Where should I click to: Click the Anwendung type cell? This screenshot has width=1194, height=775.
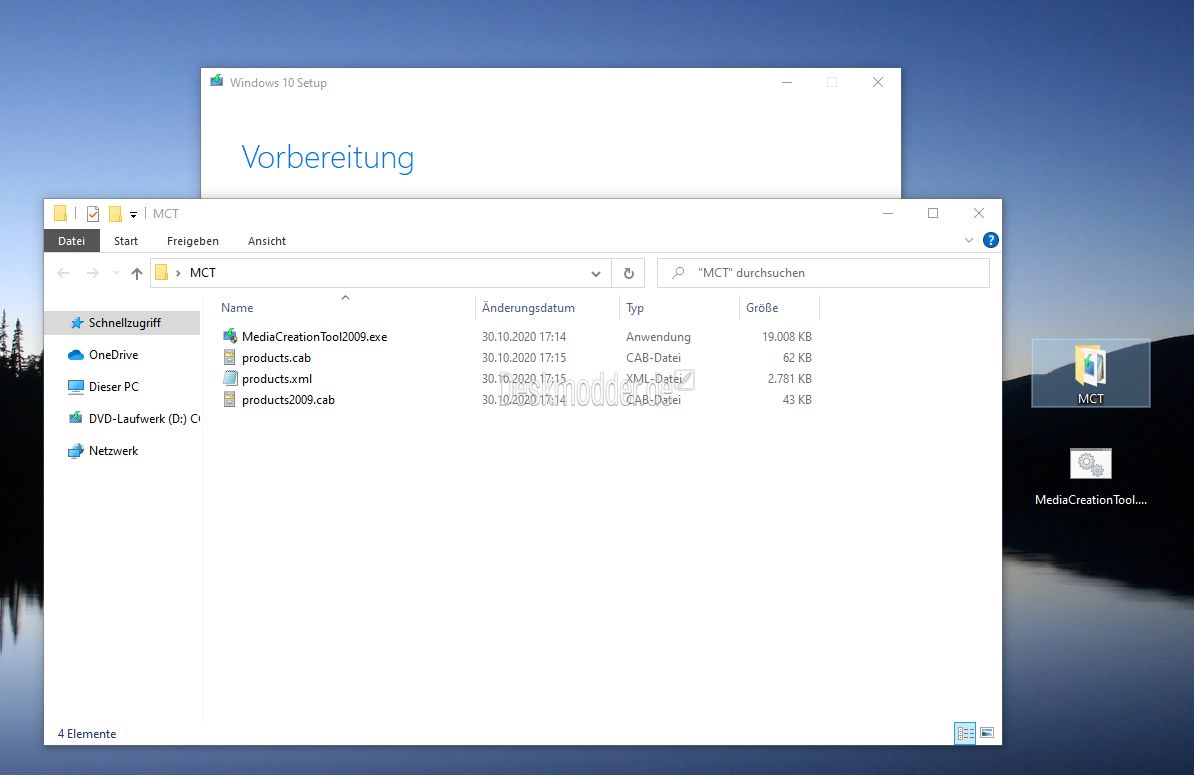point(658,336)
